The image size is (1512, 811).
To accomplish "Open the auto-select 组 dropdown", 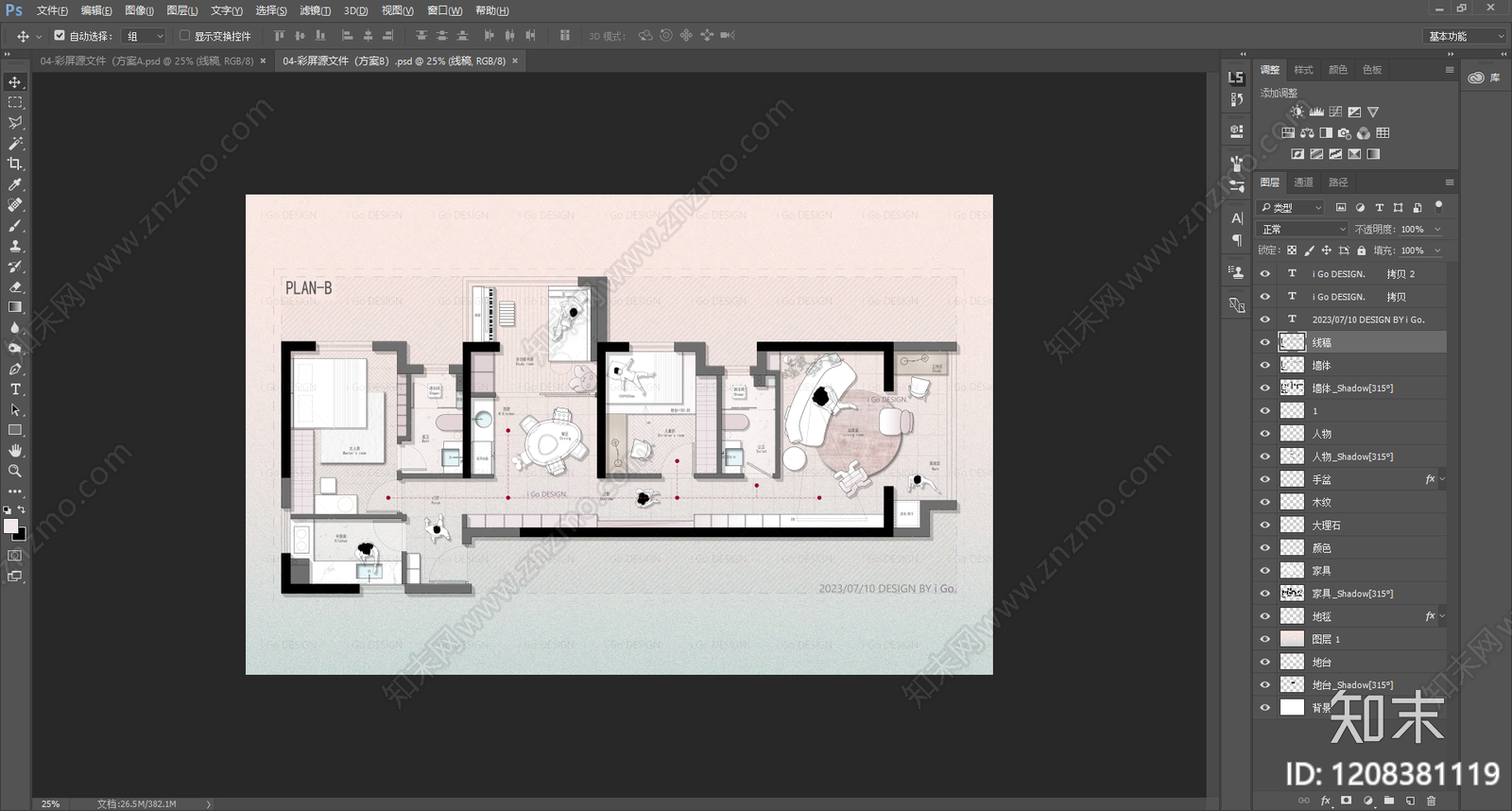I will (x=145, y=36).
